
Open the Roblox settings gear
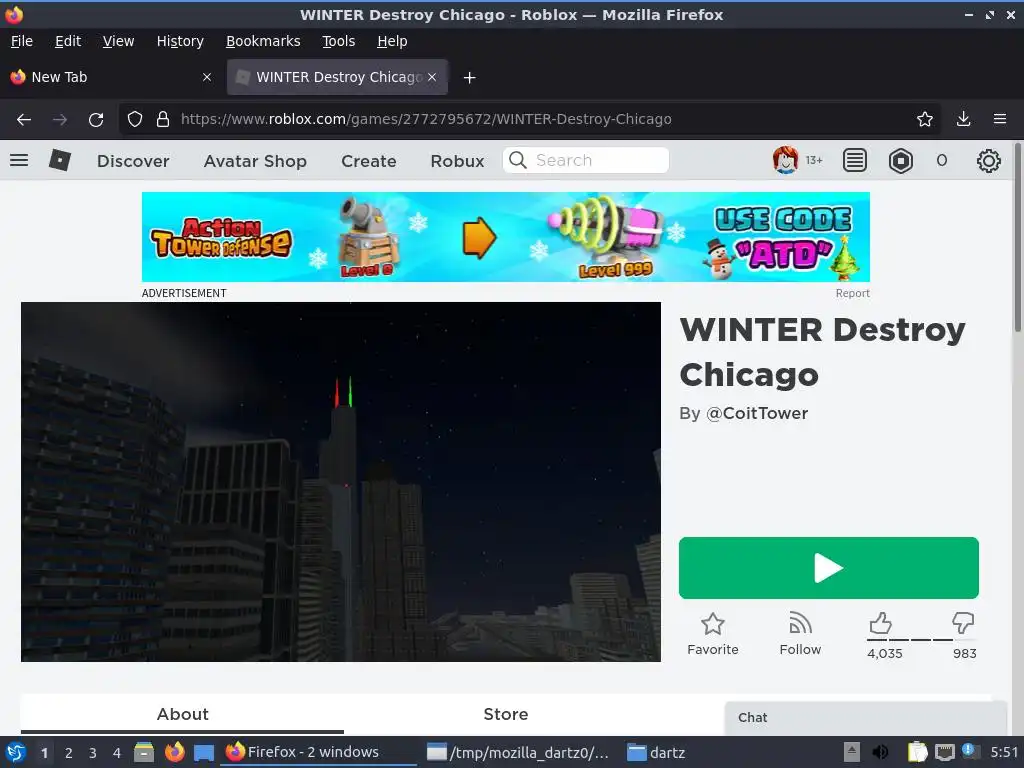click(989, 160)
